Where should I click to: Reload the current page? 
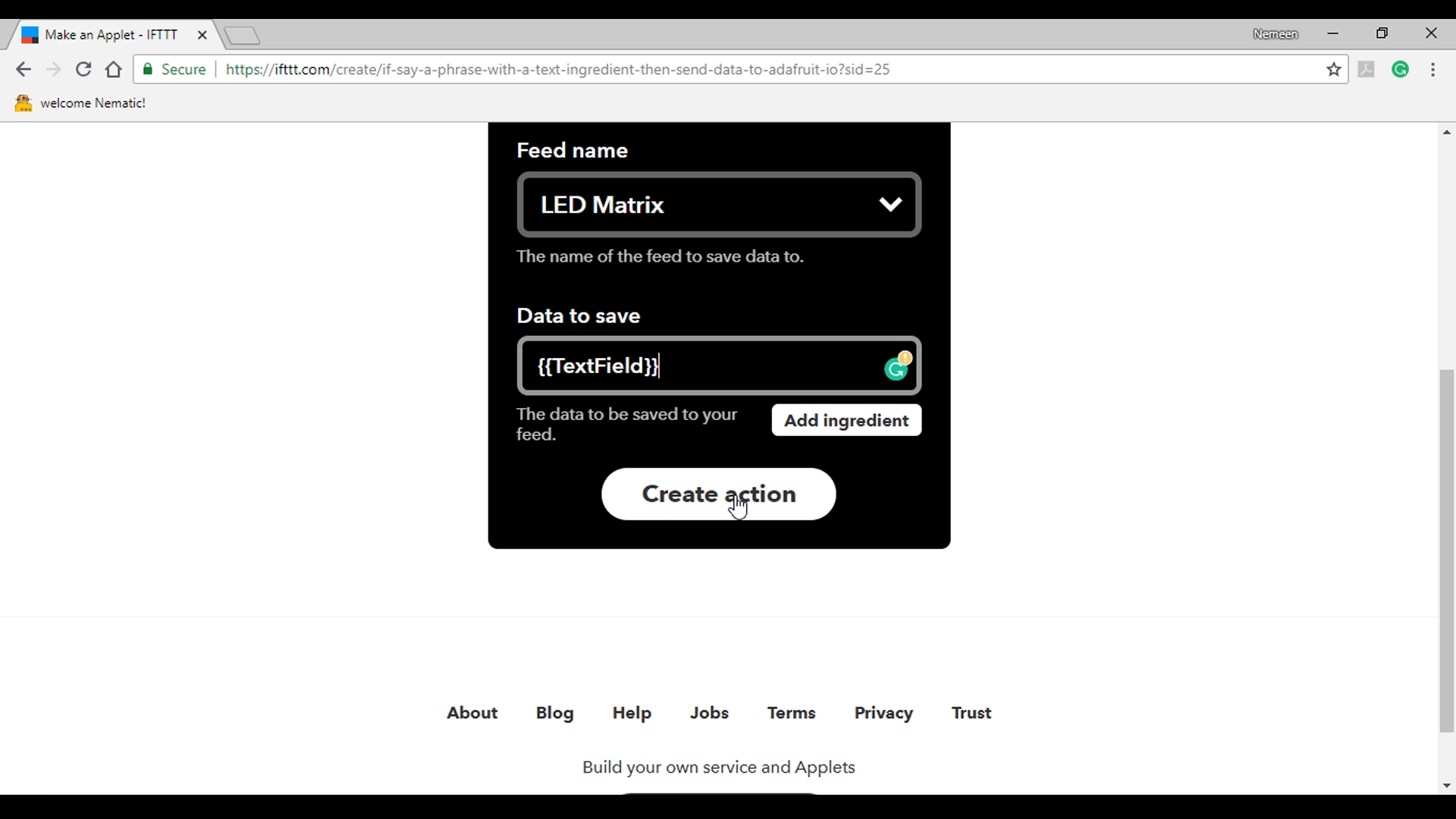click(83, 70)
